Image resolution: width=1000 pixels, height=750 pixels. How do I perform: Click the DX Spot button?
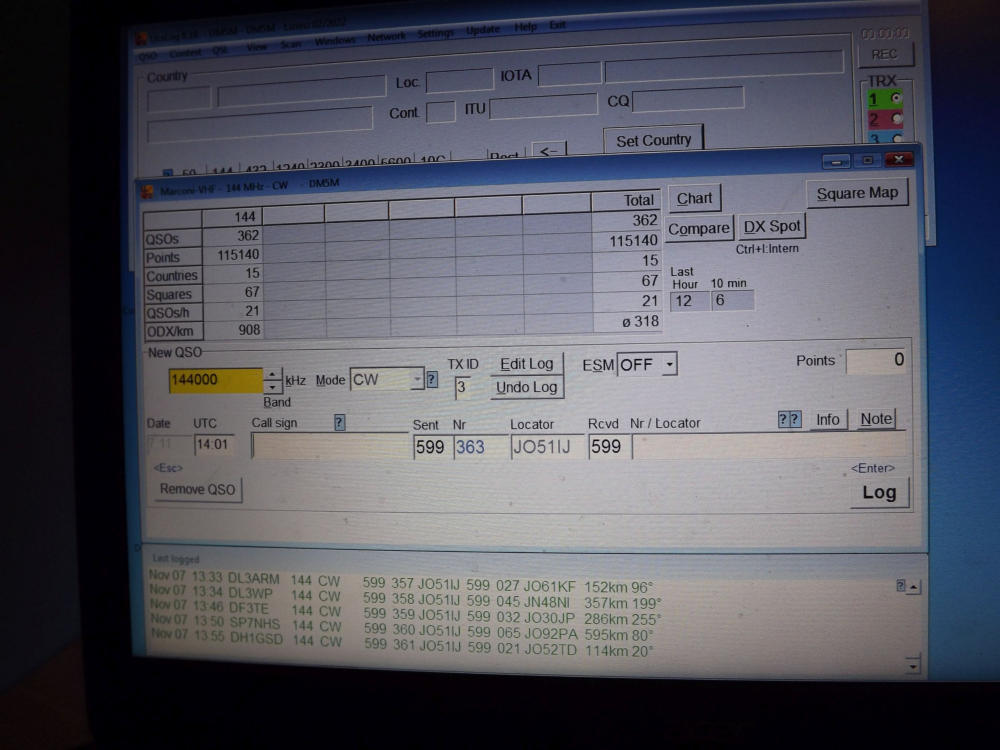[772, 227]
